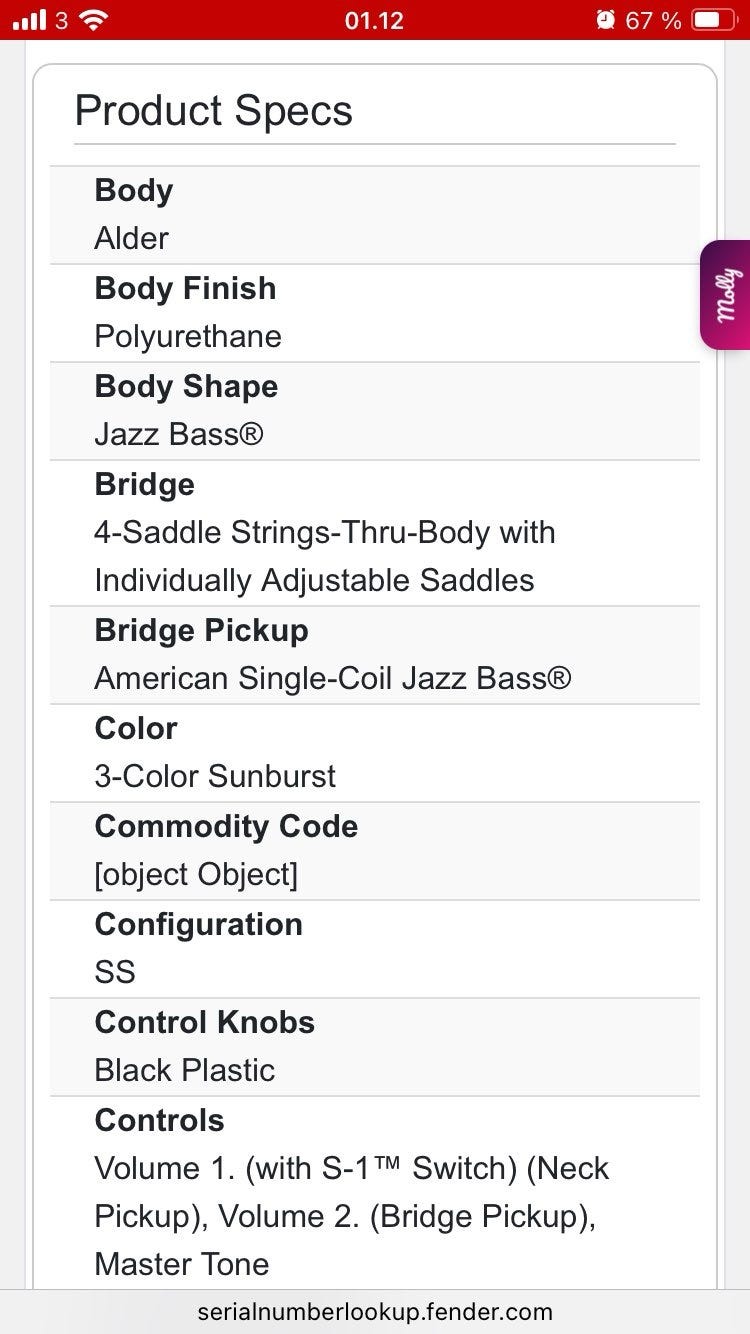The image size is (750, 1334).
Task: Tap the Wi-Fi status icon
Action: (x=94, y=20)
